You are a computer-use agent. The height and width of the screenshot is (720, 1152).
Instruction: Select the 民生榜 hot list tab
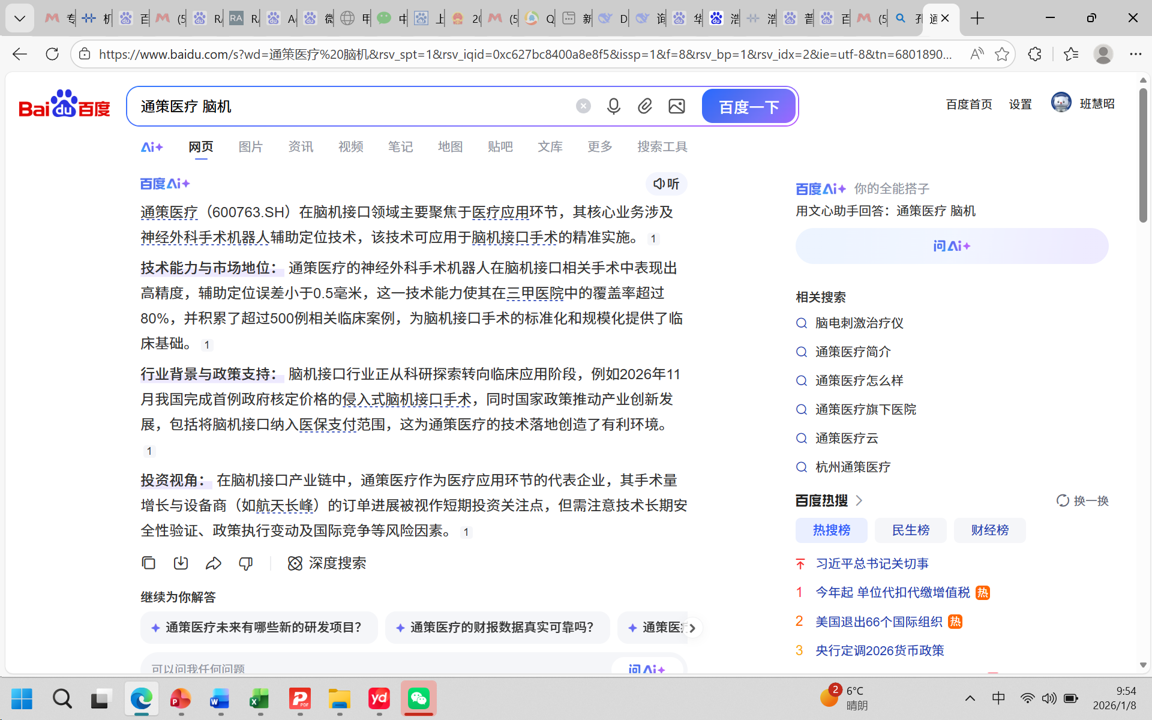[x=910, y=530]
